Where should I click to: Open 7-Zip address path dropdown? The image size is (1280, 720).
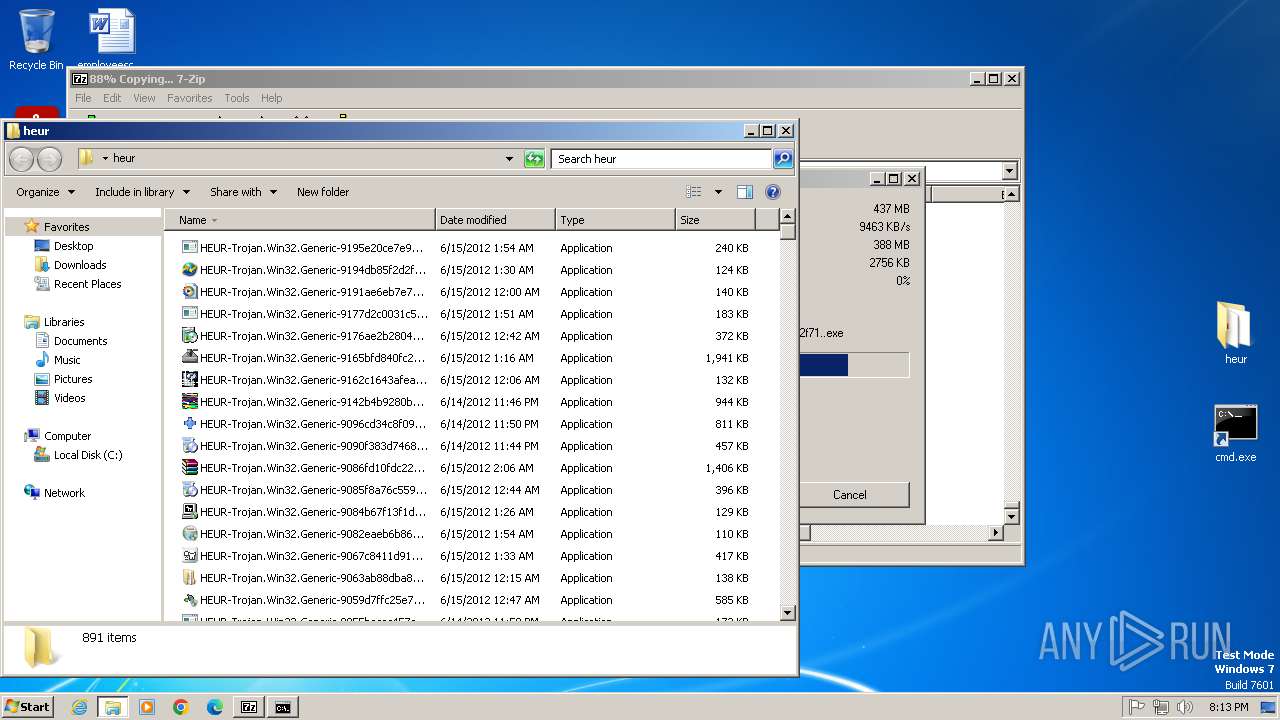point(1009,172)
